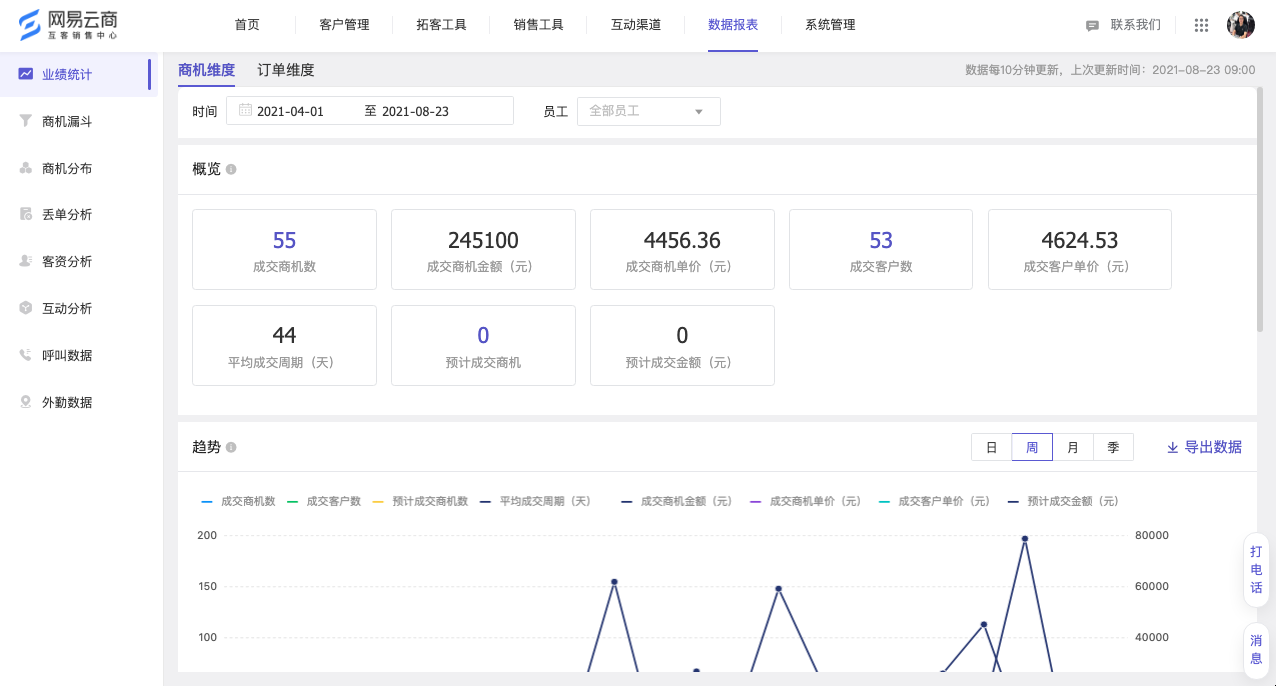This screenshot has width=1276, height=686.
Task: Open the user avatar menu
Action: [x=1240, y=25]
